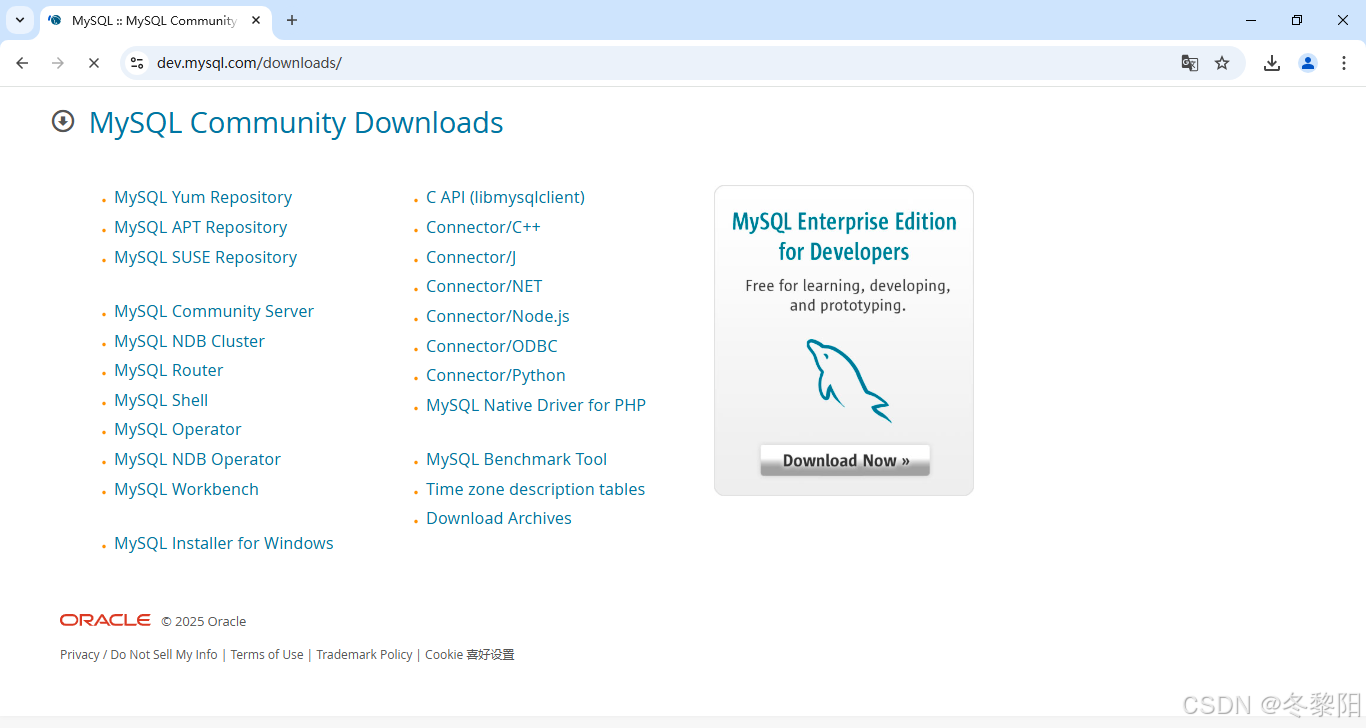Open MySQL Community Server link
Viewport: 1366px width, 728px height.
click(214, 311)
